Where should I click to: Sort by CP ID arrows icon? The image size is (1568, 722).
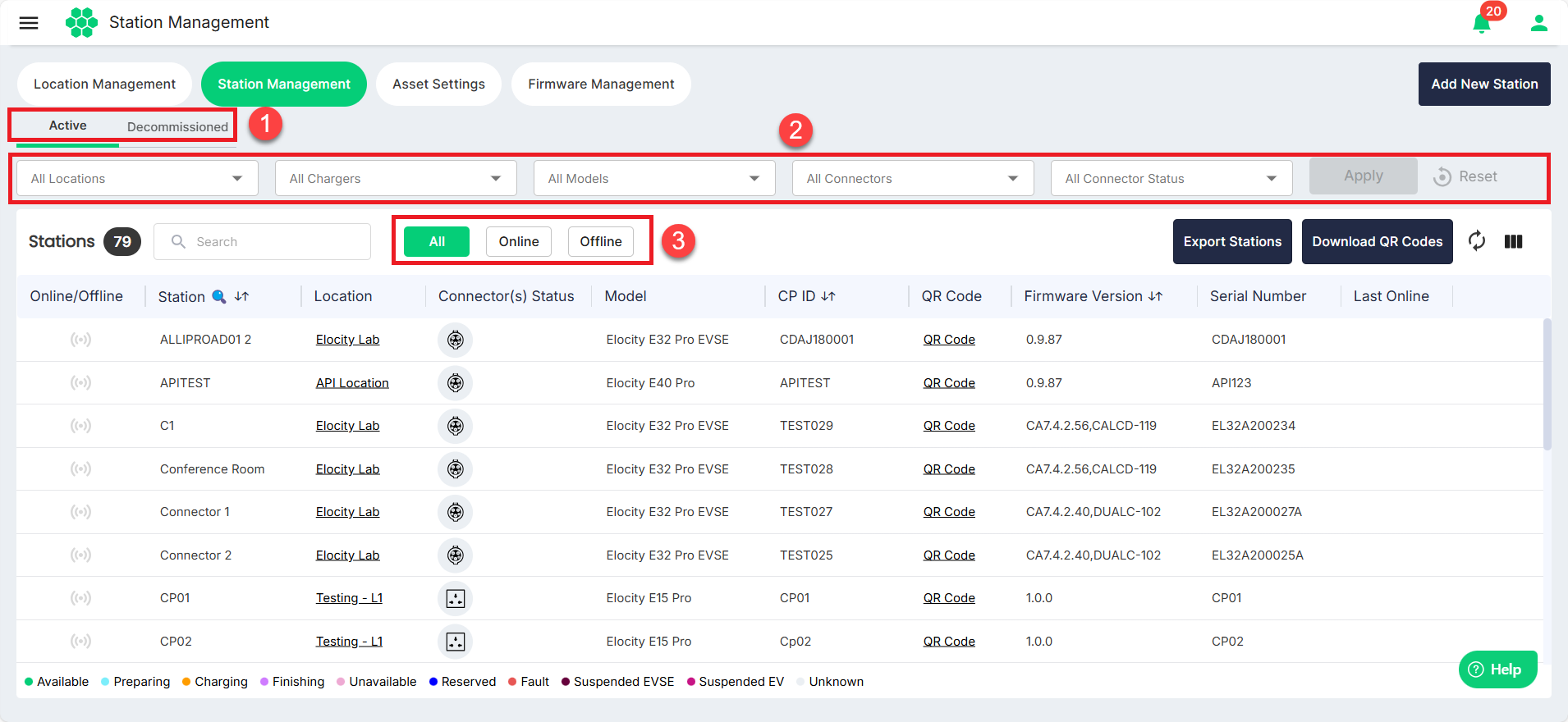tap(828, 296)
